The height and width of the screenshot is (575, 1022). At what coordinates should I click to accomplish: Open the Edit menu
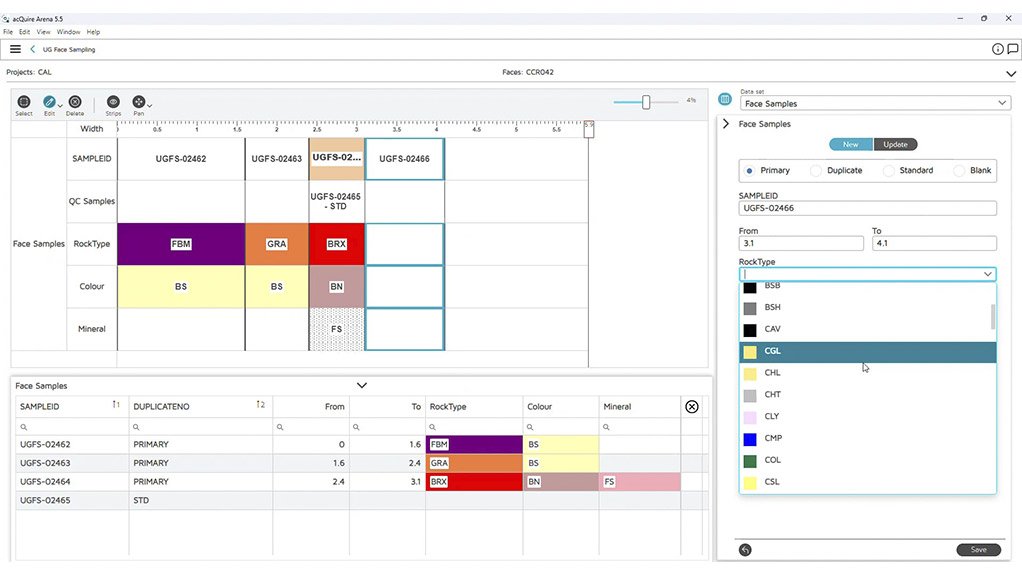click(24, 31)
